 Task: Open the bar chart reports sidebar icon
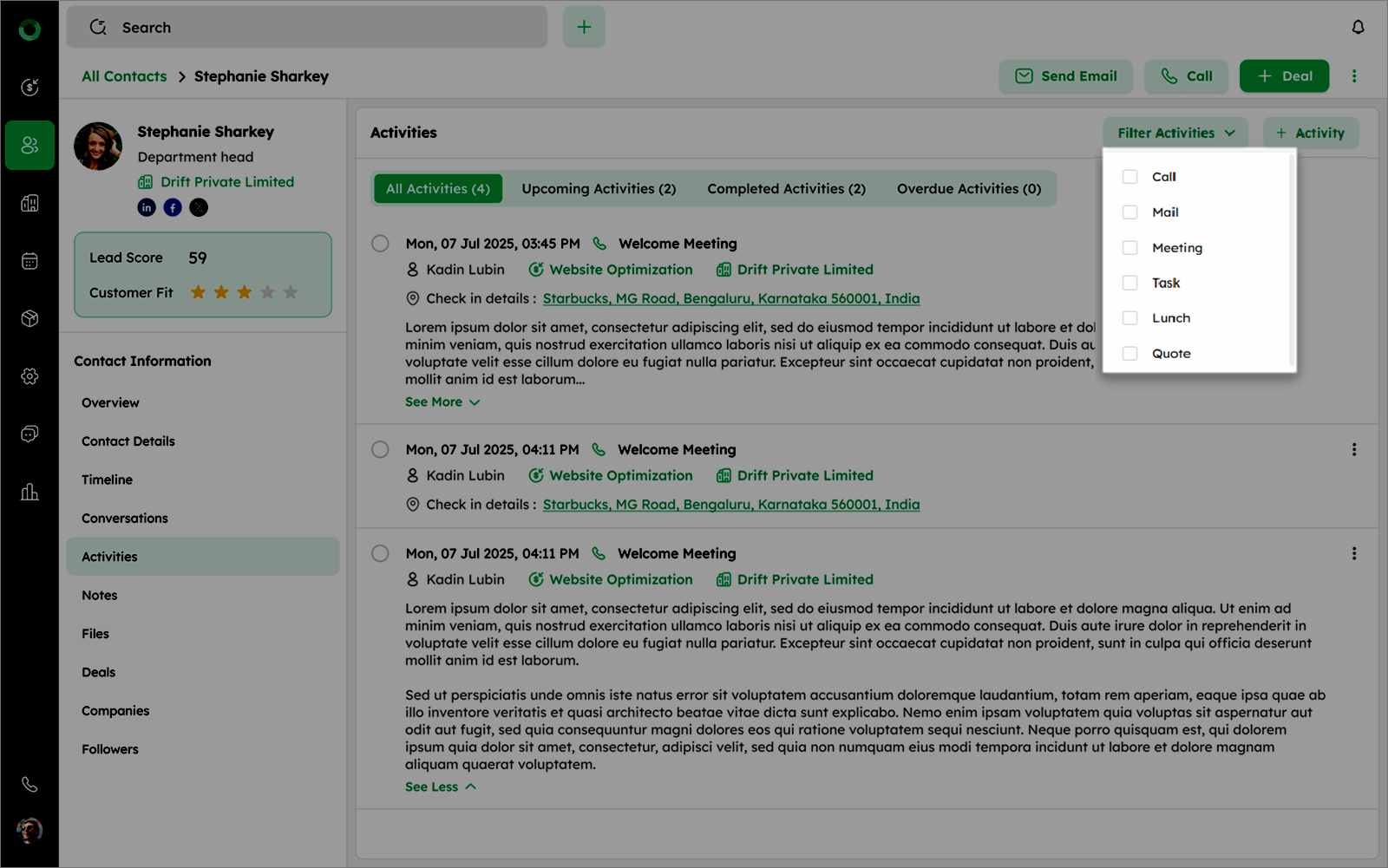pos(29,493)
